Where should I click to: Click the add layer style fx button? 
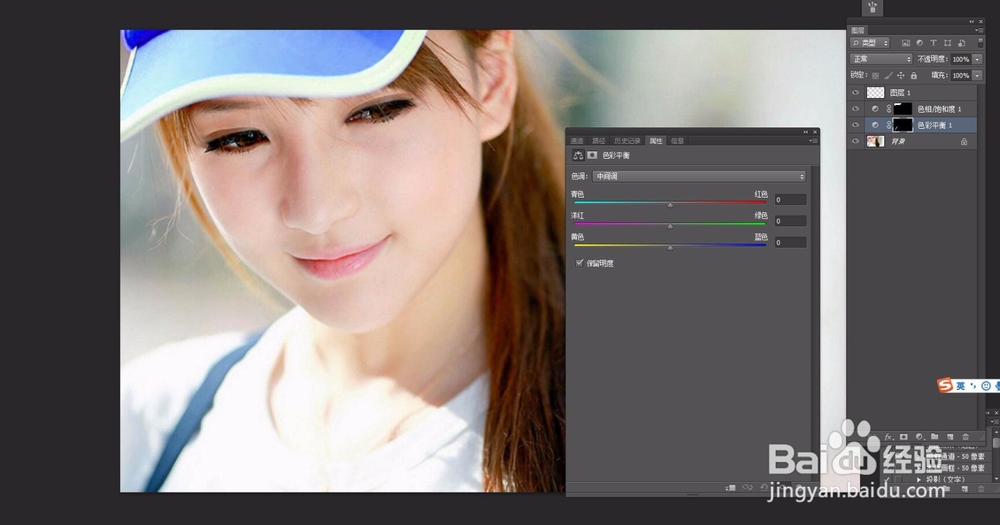click(x=888, y=437)
